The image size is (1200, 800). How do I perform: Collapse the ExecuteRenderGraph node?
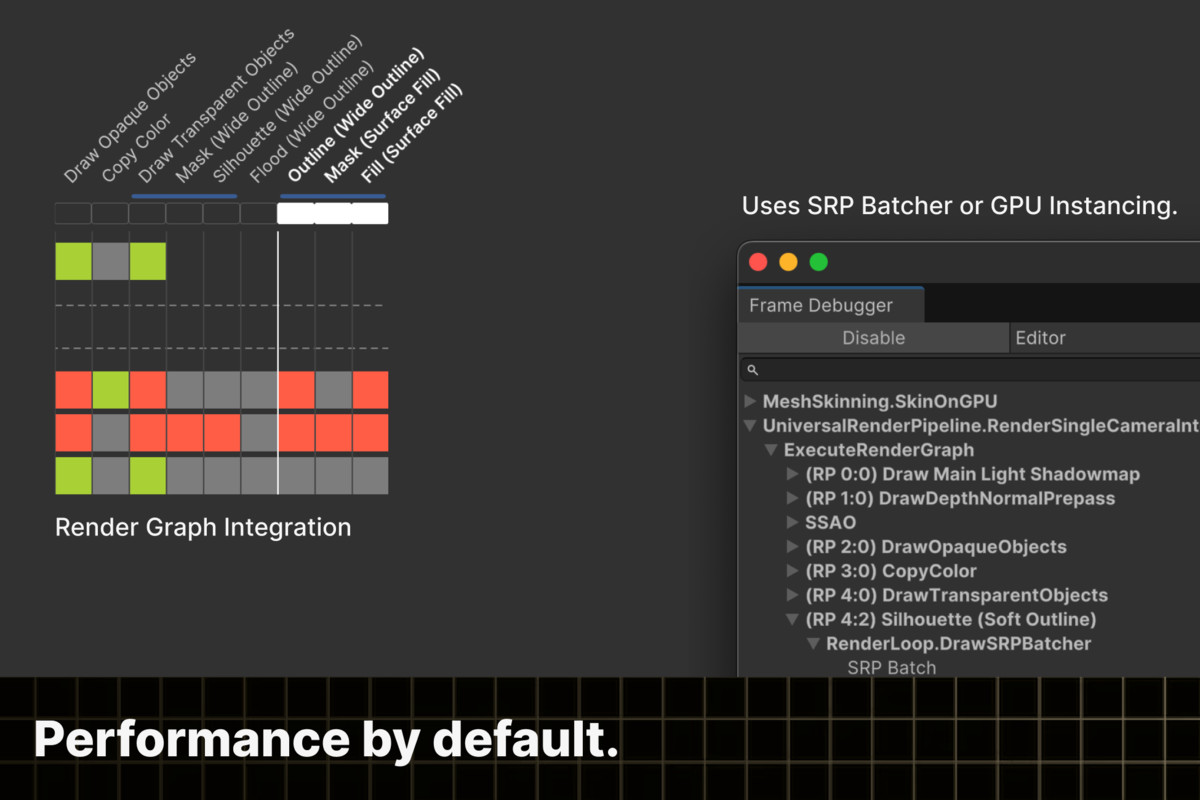pos(771,450)
